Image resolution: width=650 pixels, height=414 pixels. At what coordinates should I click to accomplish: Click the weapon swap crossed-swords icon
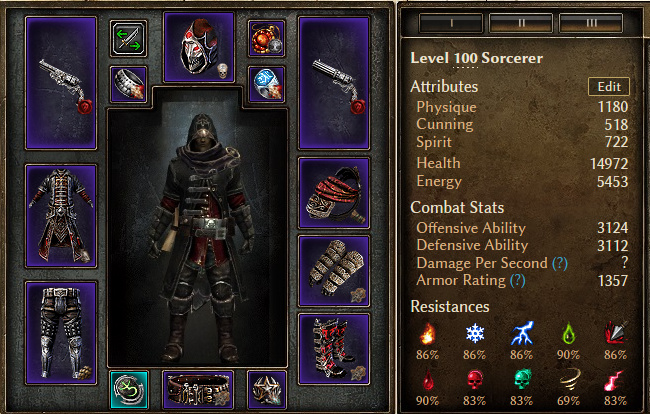129,39
